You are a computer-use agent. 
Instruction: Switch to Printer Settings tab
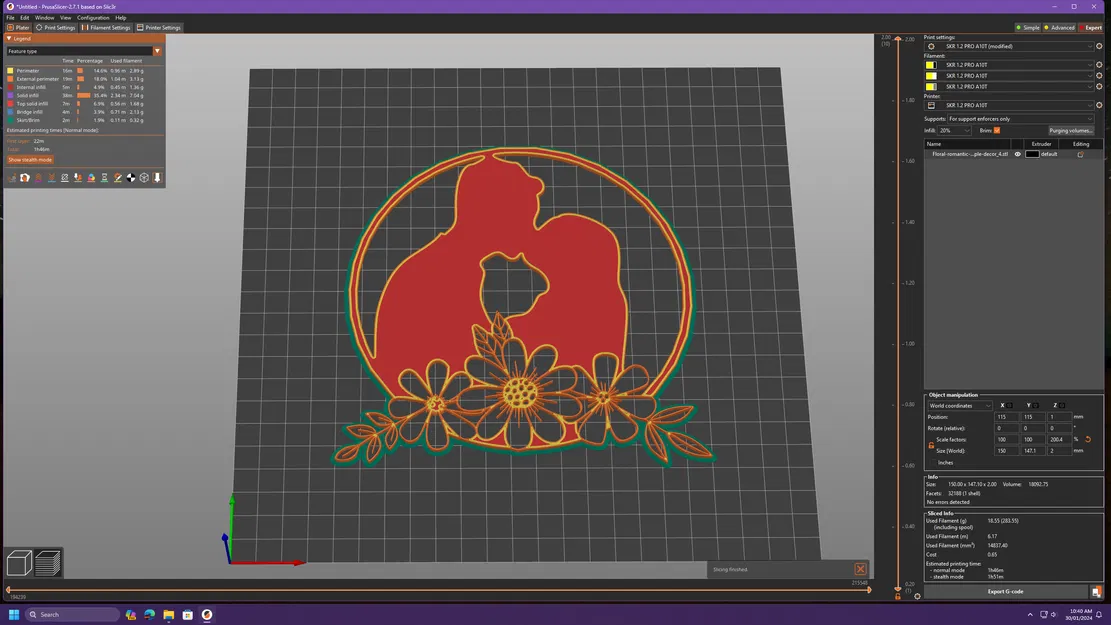[x=159, y=28]
